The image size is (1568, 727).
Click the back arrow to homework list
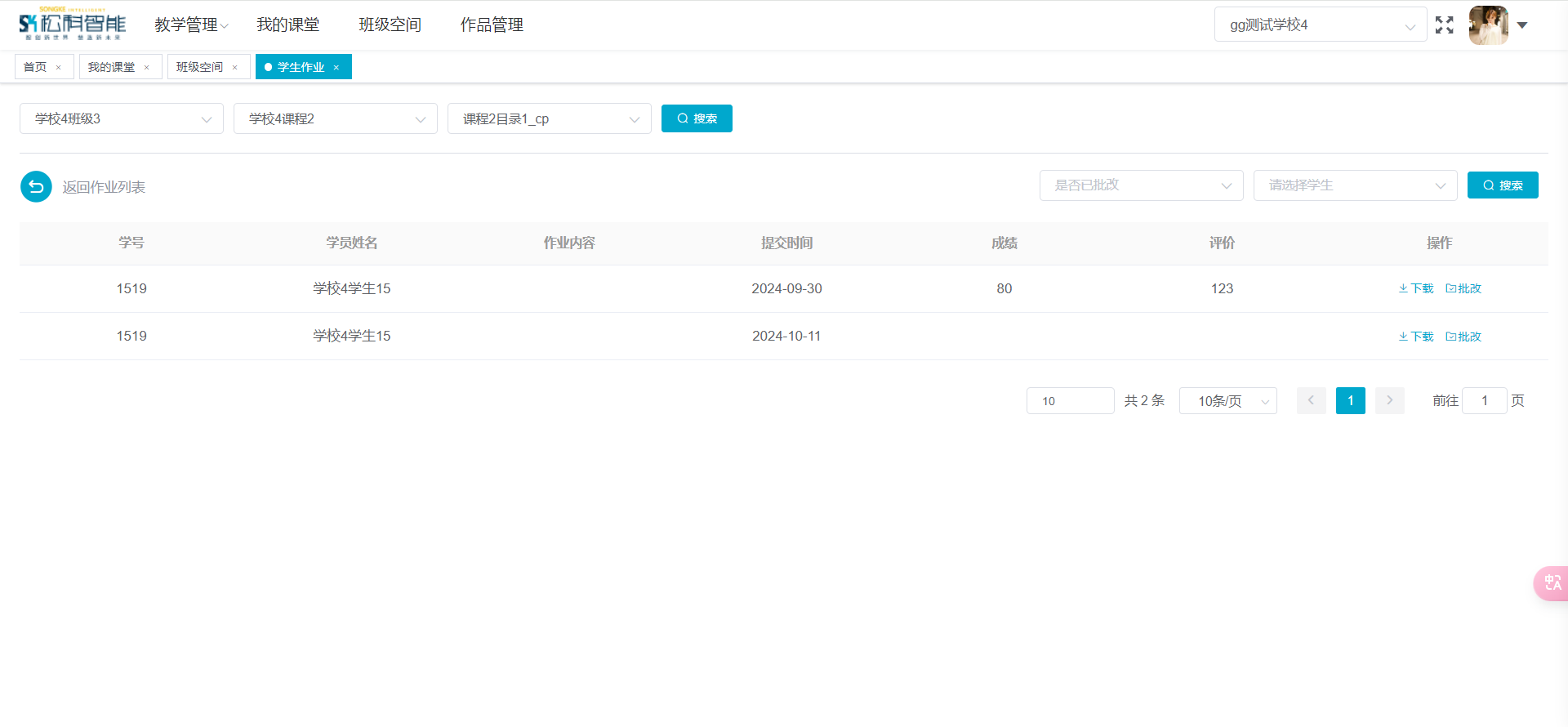36,187
